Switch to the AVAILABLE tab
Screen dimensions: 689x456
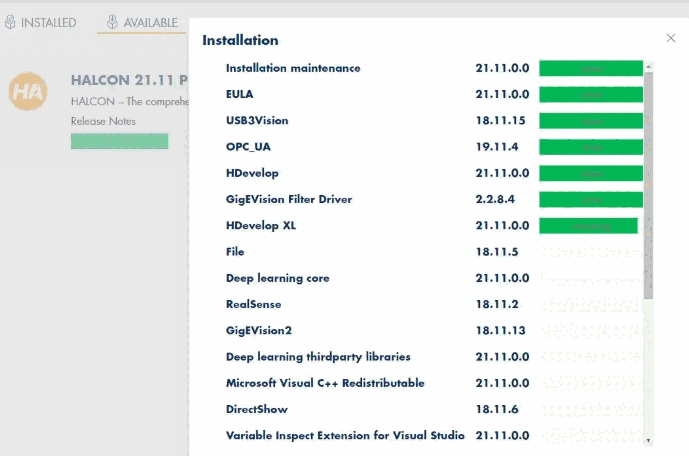point(142,22)
